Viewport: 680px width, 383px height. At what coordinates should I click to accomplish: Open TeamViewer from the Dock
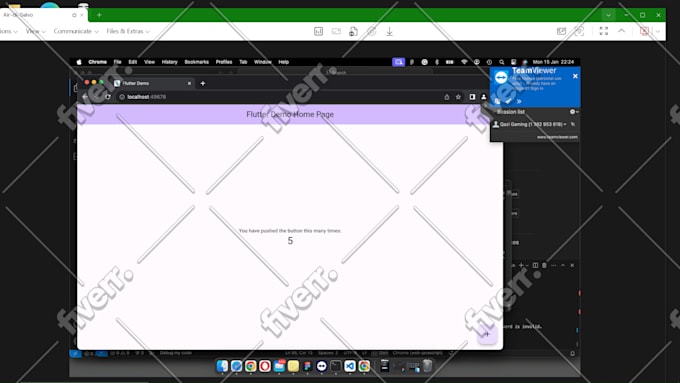321,366
